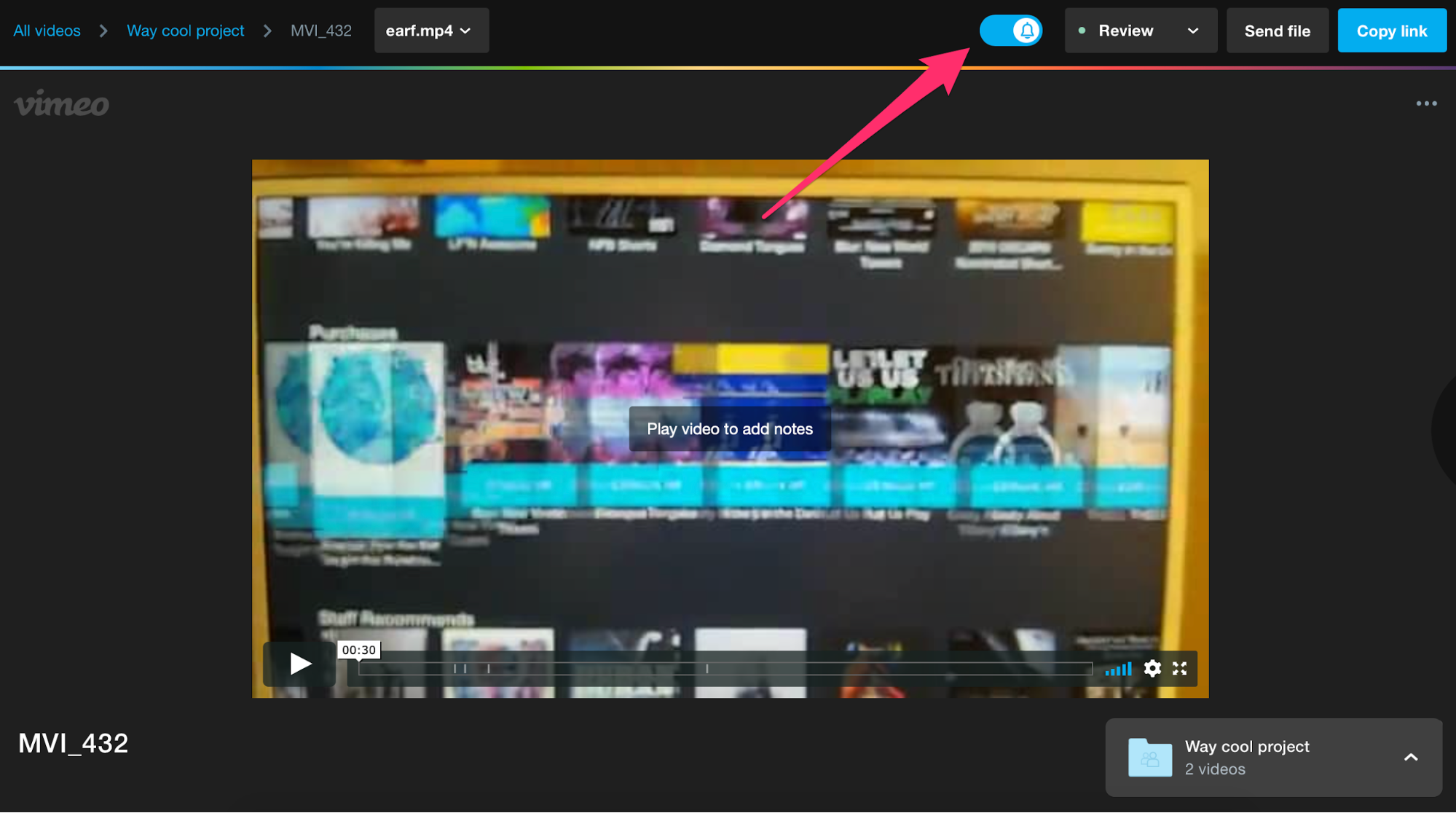The width and height of the screenshot is (1456, 813).
Task: Click the Send file button
Action: [1277, 31]
